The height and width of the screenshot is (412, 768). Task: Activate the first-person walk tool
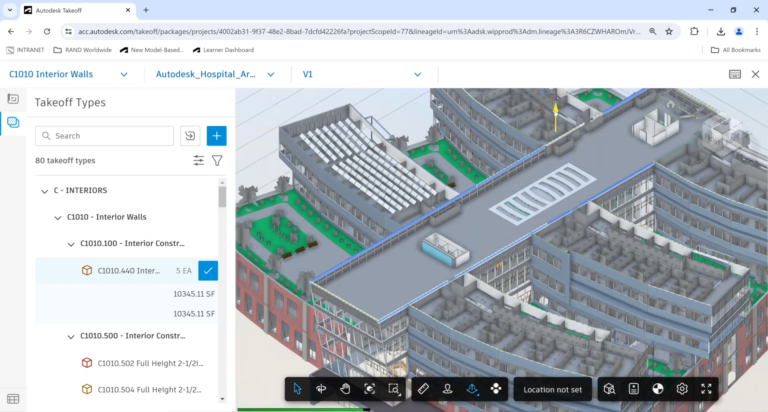[x=447, y=389]
